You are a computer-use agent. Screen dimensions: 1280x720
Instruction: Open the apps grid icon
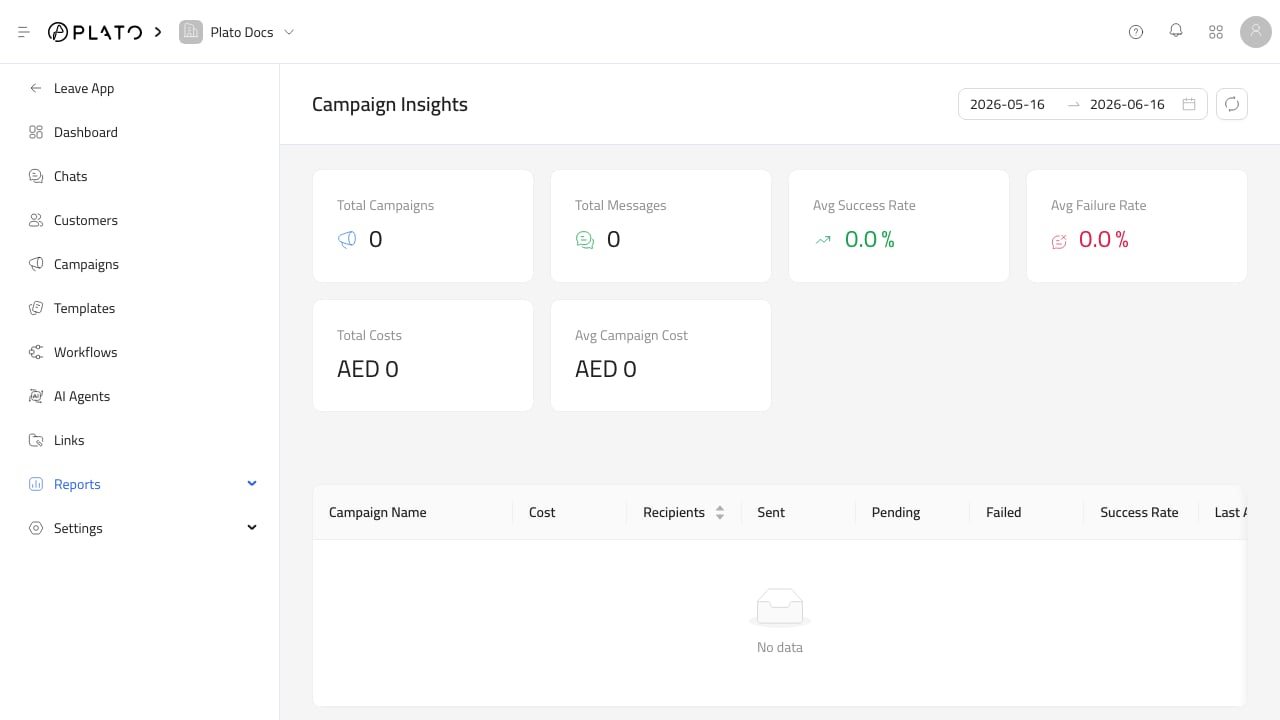pyautogui.click(x=1216, y=32)
